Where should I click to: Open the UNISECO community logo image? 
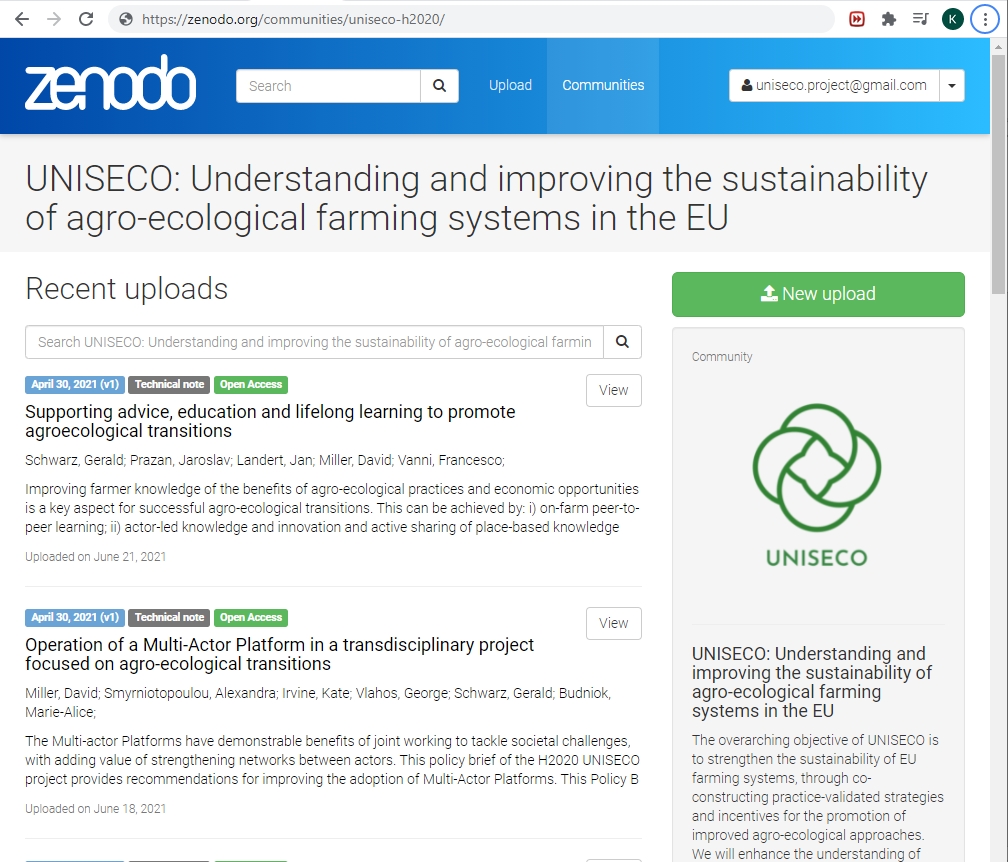pos(817,485)
